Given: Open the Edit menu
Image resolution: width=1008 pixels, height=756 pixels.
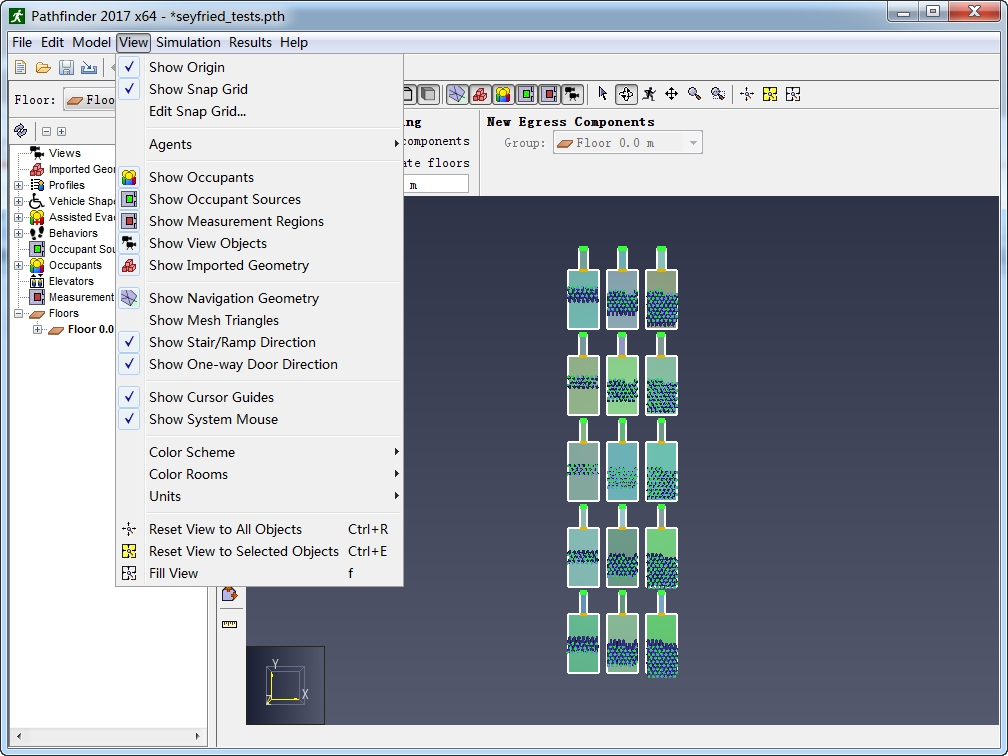Looking at the screenshot, I should click(x=52, y=42).
